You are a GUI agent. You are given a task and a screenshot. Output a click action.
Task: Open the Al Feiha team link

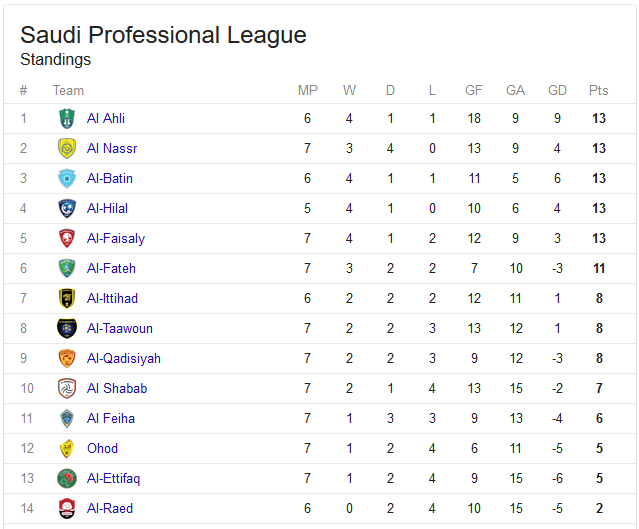pyautogui.click(x=110, y=418)
